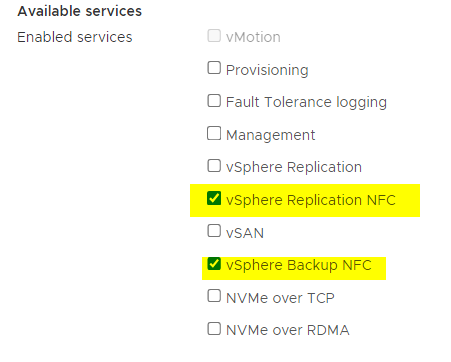Tick the vSAN checkbox
The image size is (451, 362).
pos(214,230)
